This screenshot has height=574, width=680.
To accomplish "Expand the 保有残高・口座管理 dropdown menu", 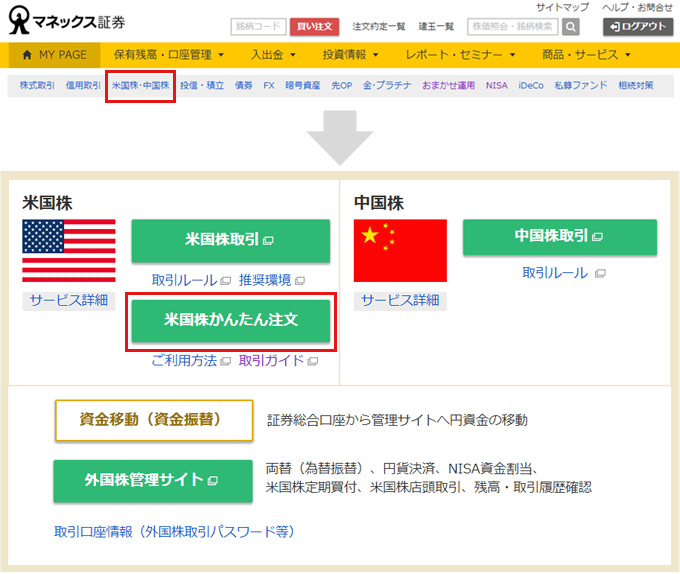I will [168, 55].
